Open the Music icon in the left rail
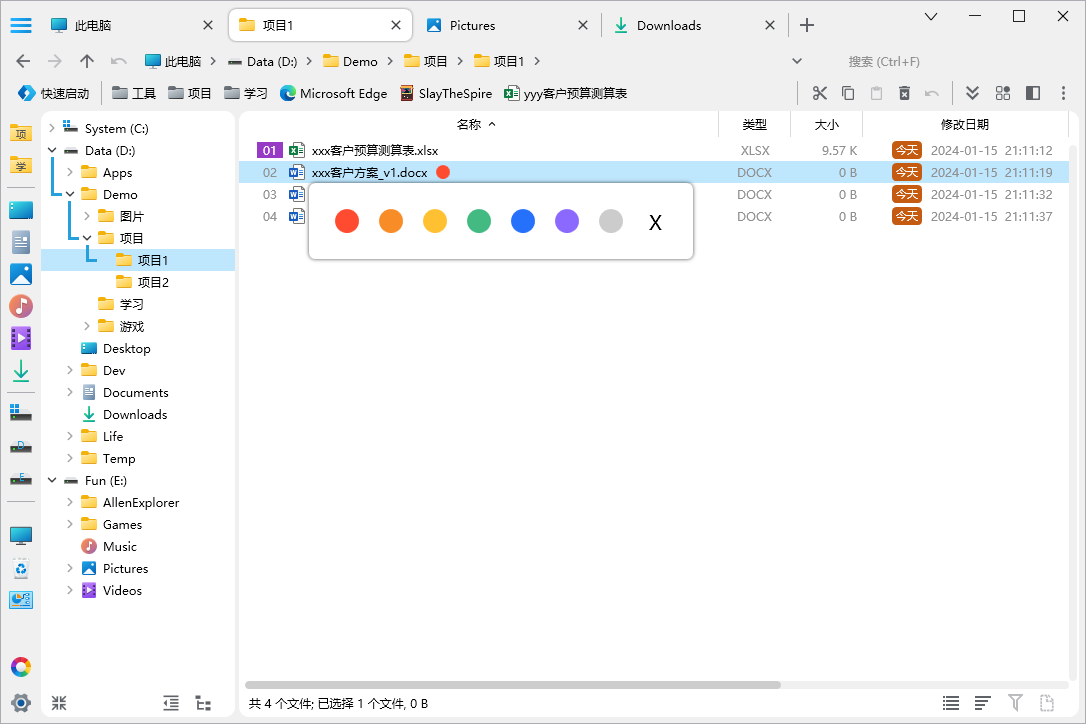The height and width of the screenshot is (724, 1086). click(x=20, y=306)
